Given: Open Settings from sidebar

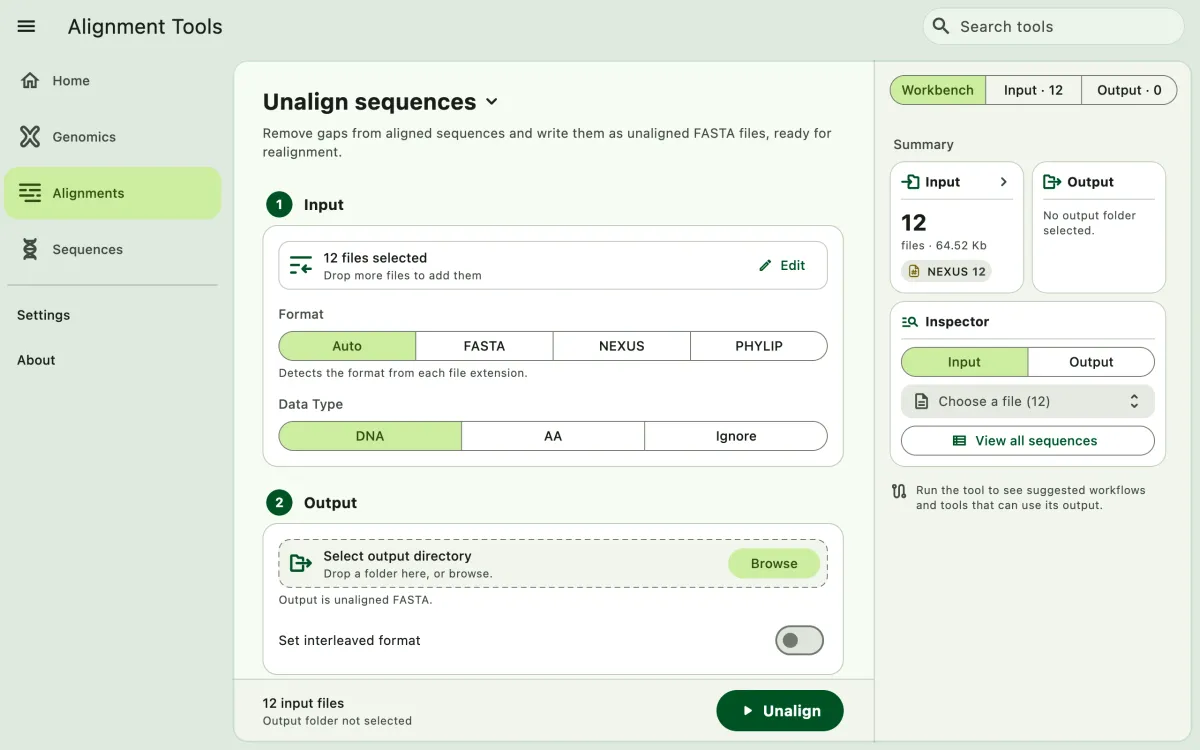Looking at the screenshot, I should point(44,315).
